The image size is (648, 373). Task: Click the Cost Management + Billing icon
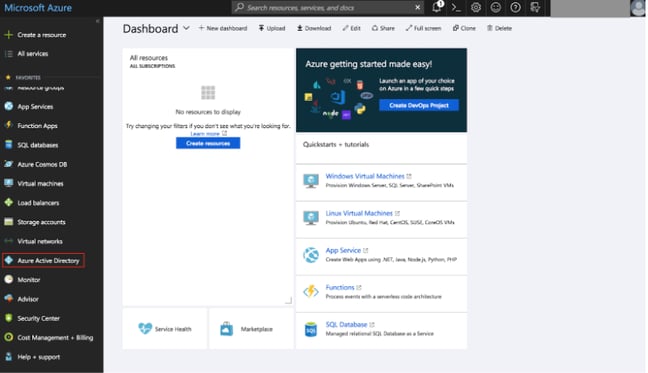point(9,337)
